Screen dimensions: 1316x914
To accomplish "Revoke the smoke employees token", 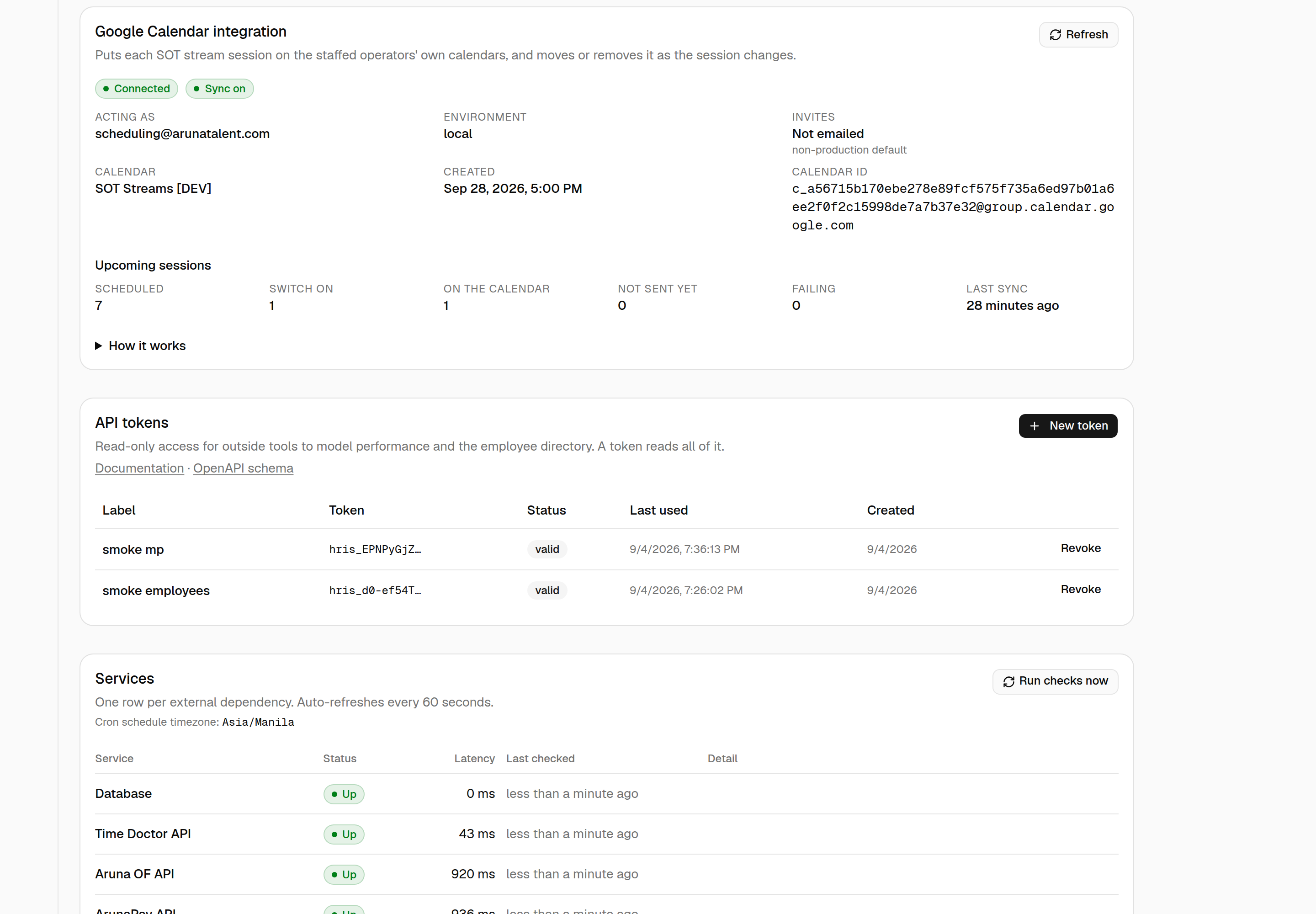I will [x=1081, y=590].
